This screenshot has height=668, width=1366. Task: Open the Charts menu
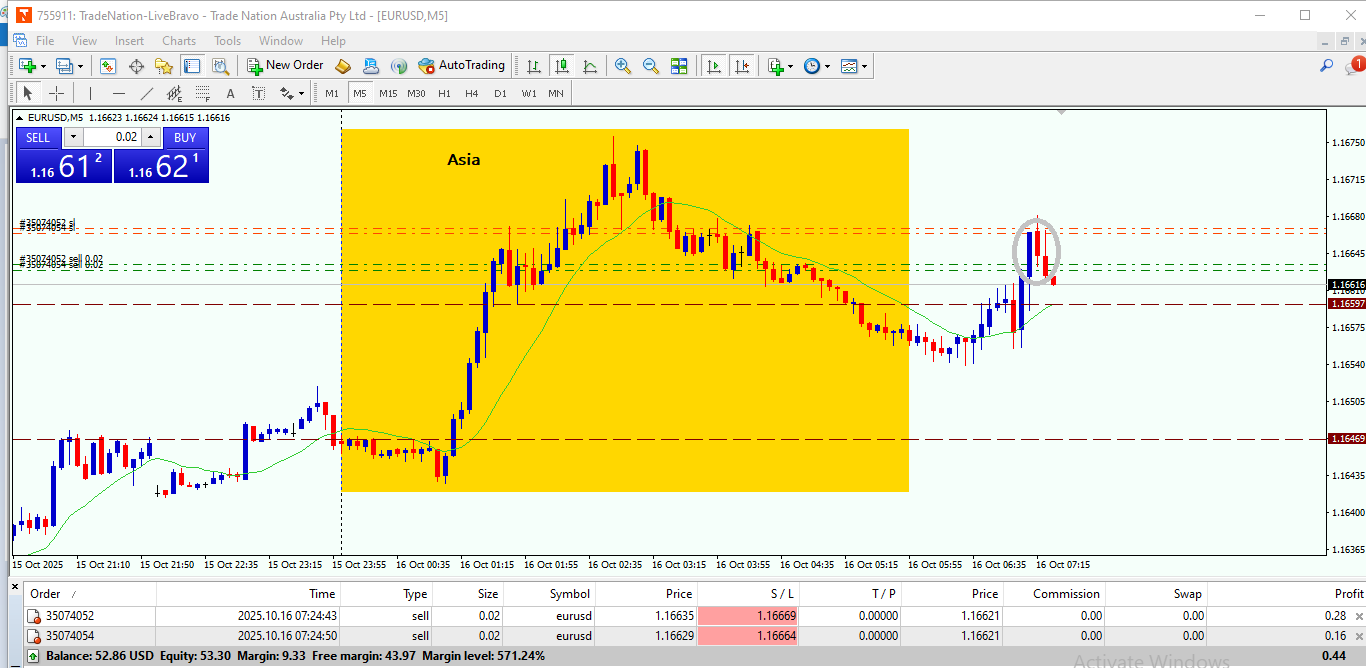pyautogui.click(x=179, y=41)
